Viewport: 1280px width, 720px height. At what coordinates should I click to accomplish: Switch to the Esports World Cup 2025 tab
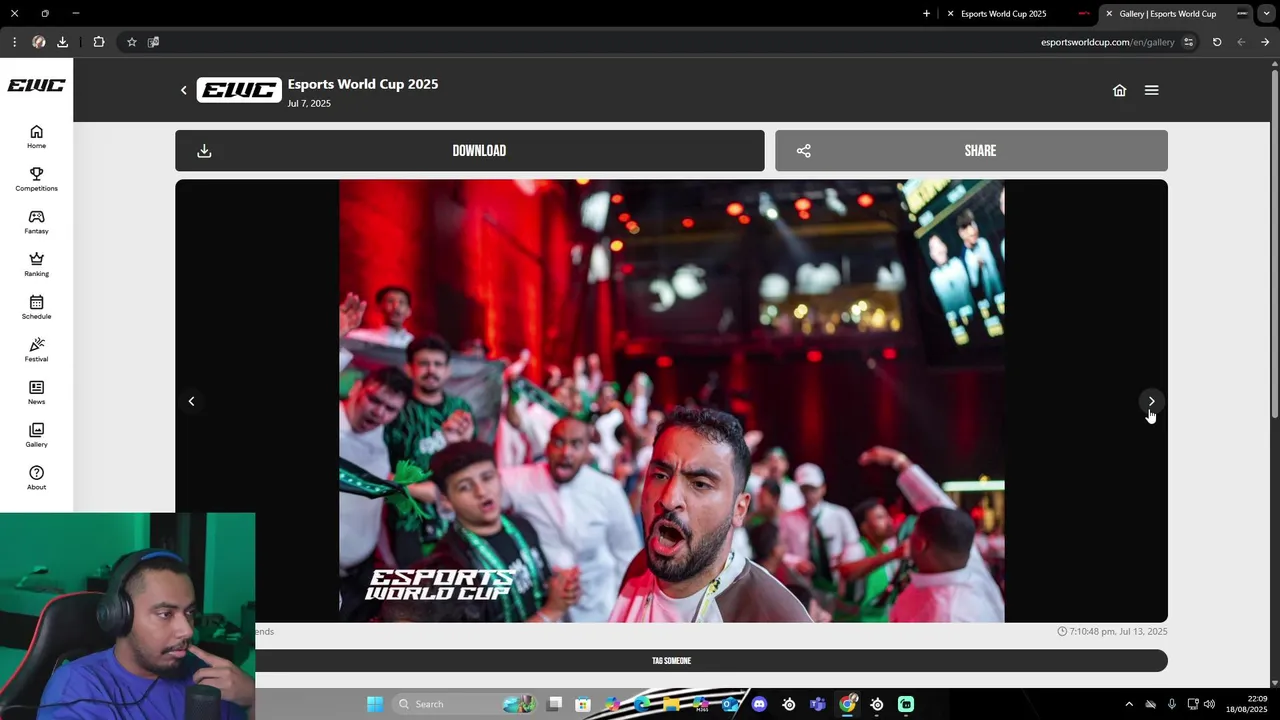click(1003, 14)
